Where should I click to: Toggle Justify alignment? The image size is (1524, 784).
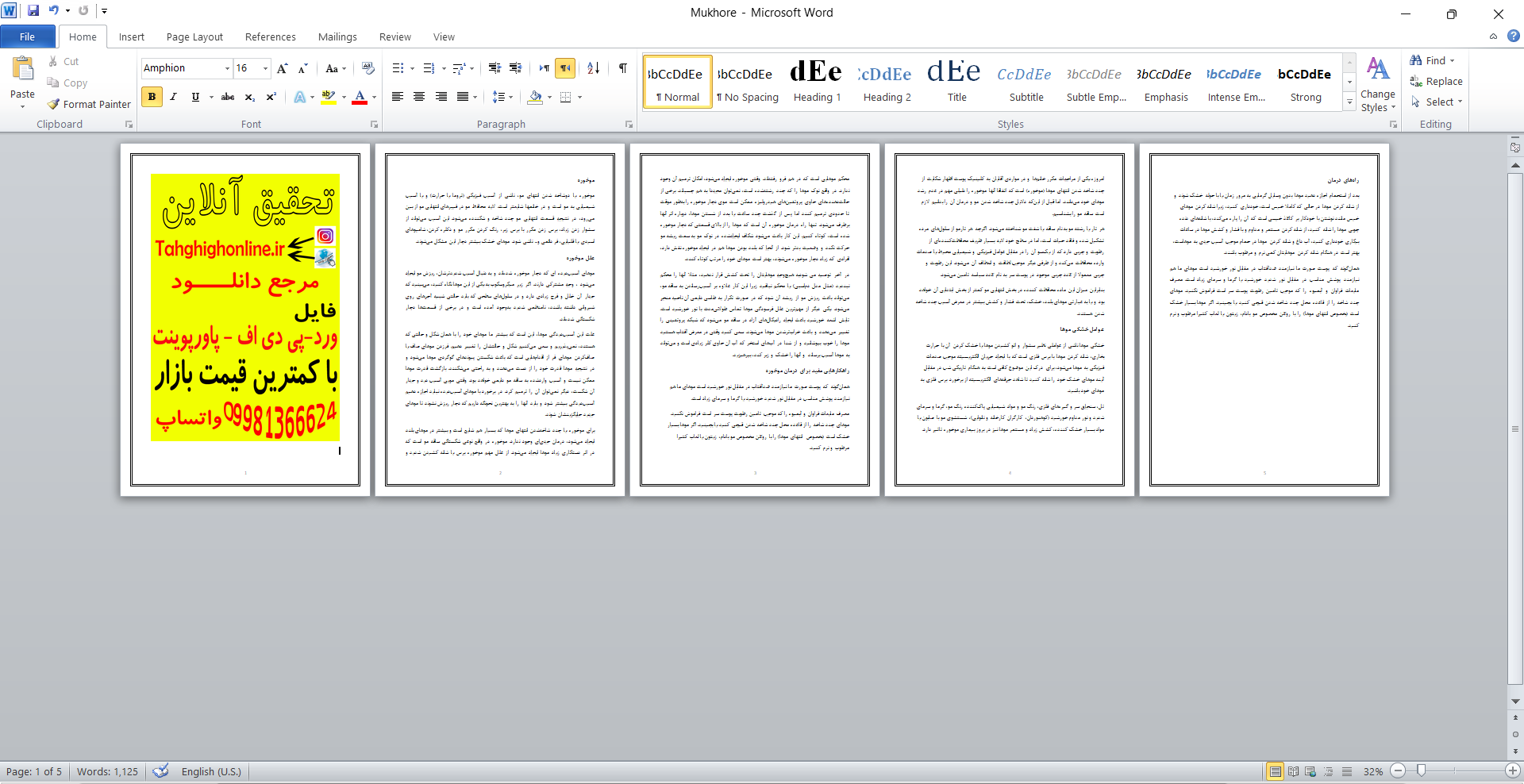[x=463, y=97]
